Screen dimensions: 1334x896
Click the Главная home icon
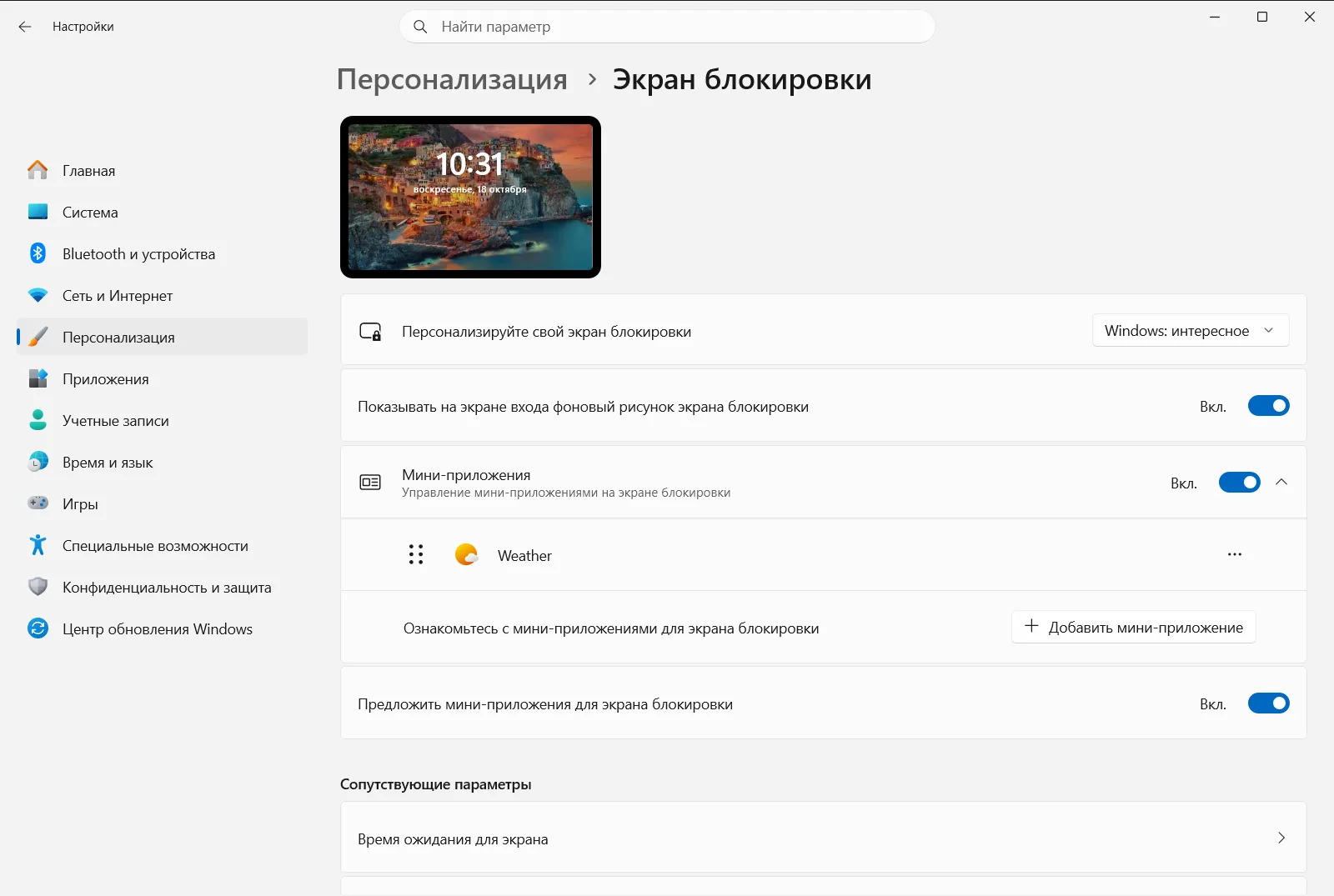pos(38,170)
